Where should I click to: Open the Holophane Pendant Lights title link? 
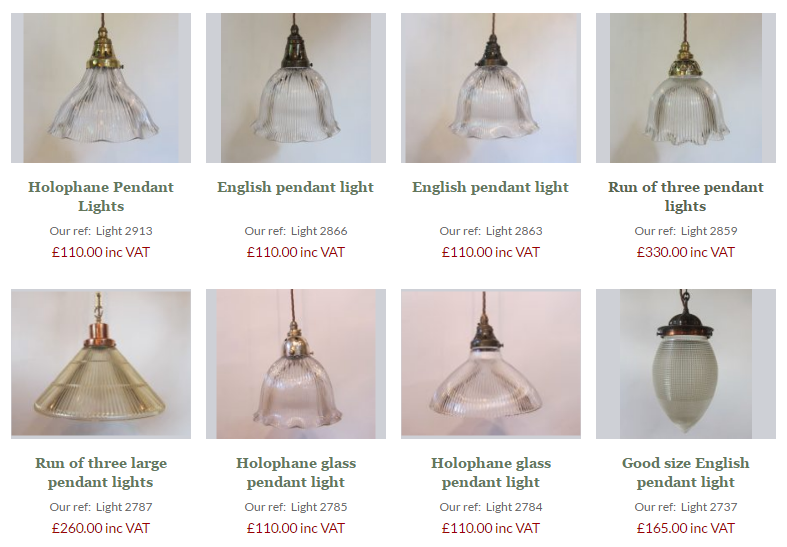click(x=101, y=196)
